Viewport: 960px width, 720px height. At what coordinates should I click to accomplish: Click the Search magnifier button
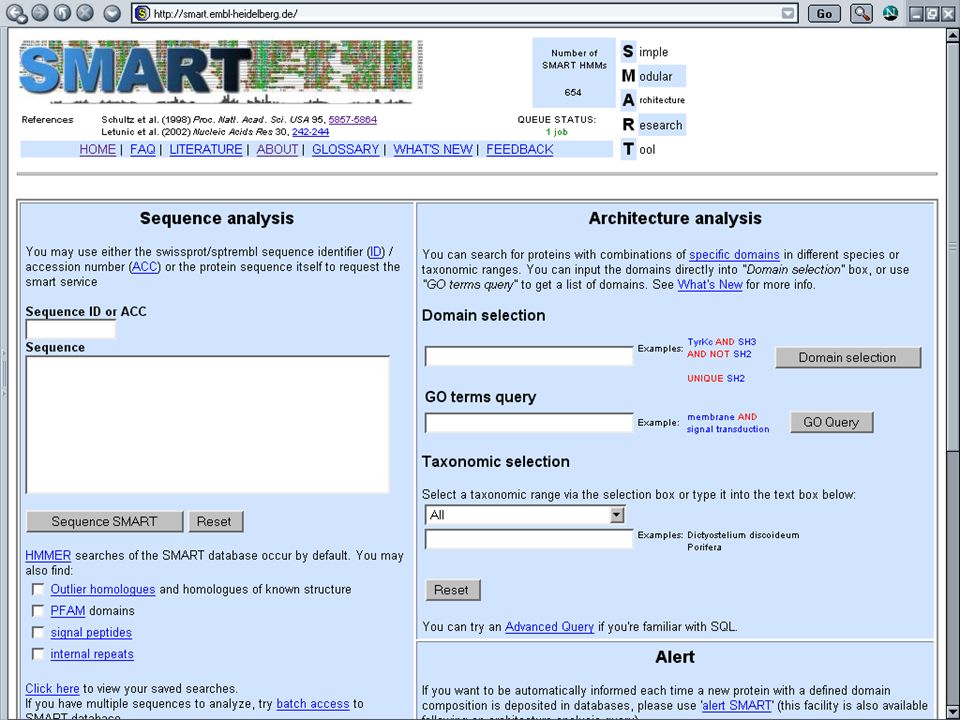click(861, 13)
